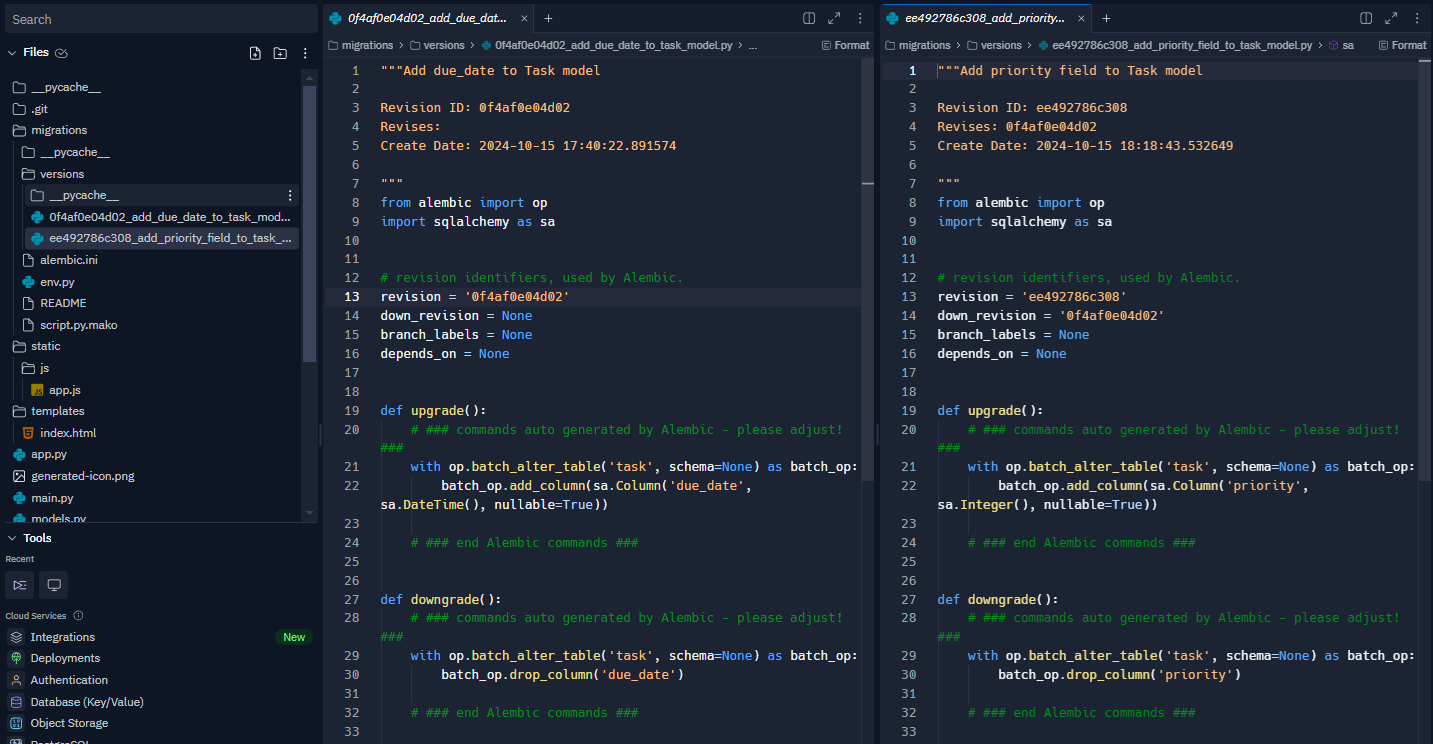
Task: Switch to the 0f4af0e04d02_add_due_date tab
Action: pyautogui.click(x=427, y=18)
